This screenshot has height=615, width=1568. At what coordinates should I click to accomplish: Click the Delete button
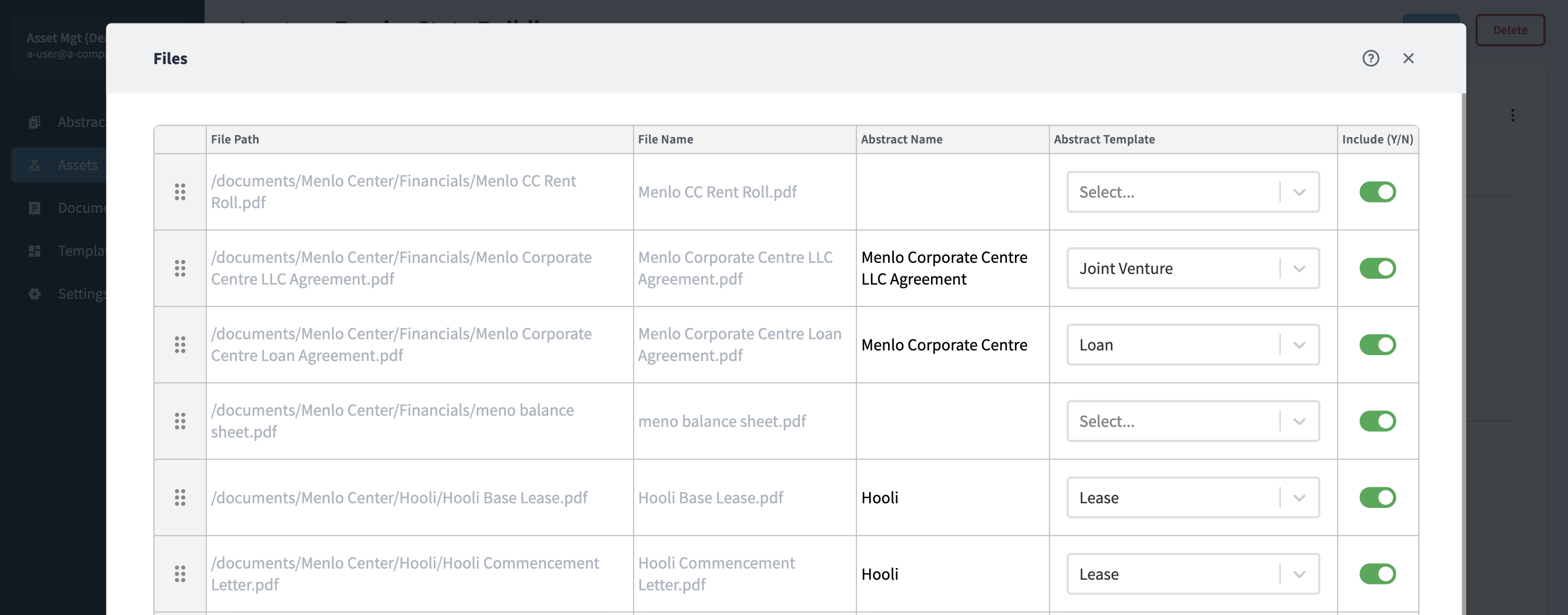point(1510,30)
